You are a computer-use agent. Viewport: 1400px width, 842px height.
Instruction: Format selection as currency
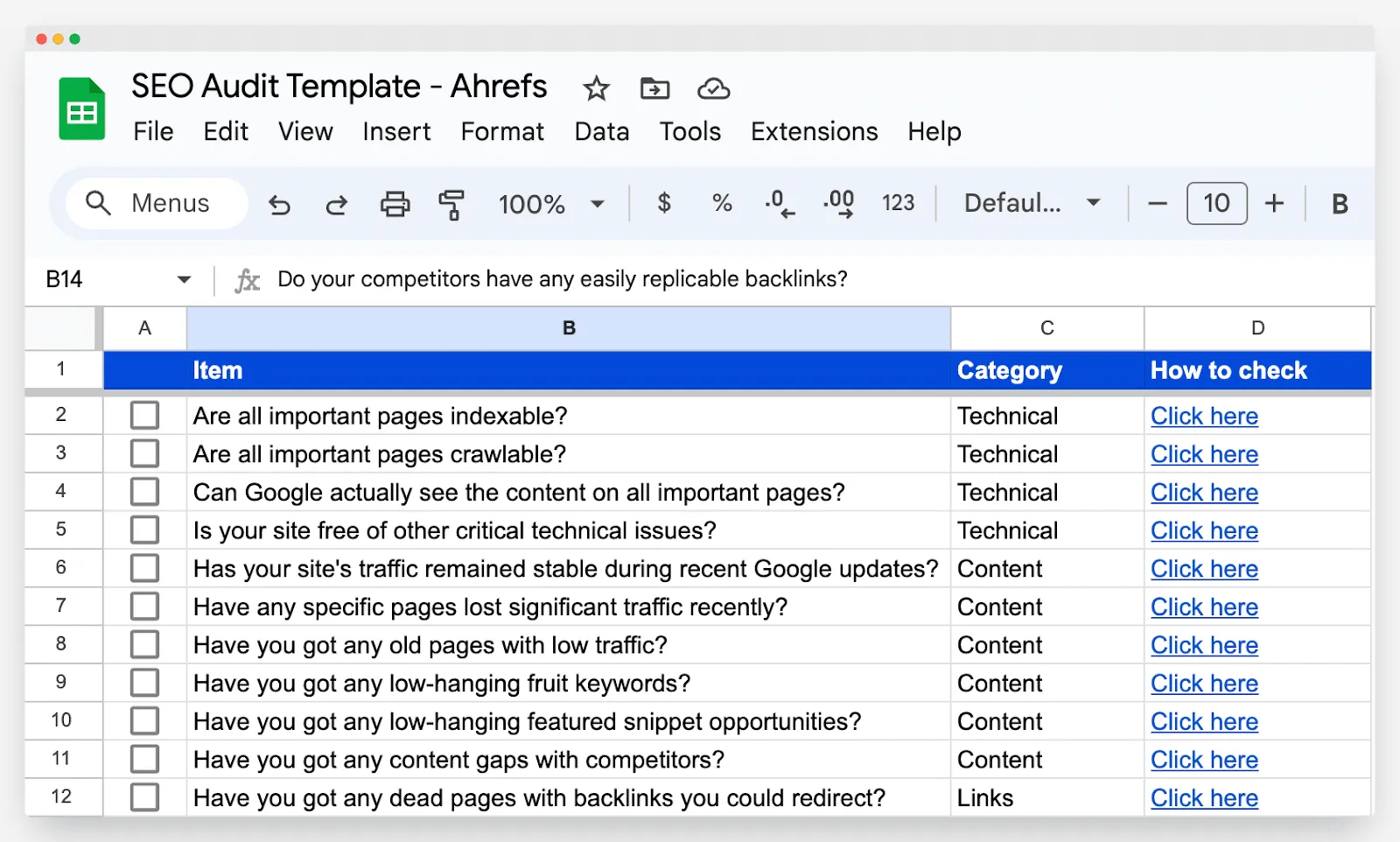[664, 204]
